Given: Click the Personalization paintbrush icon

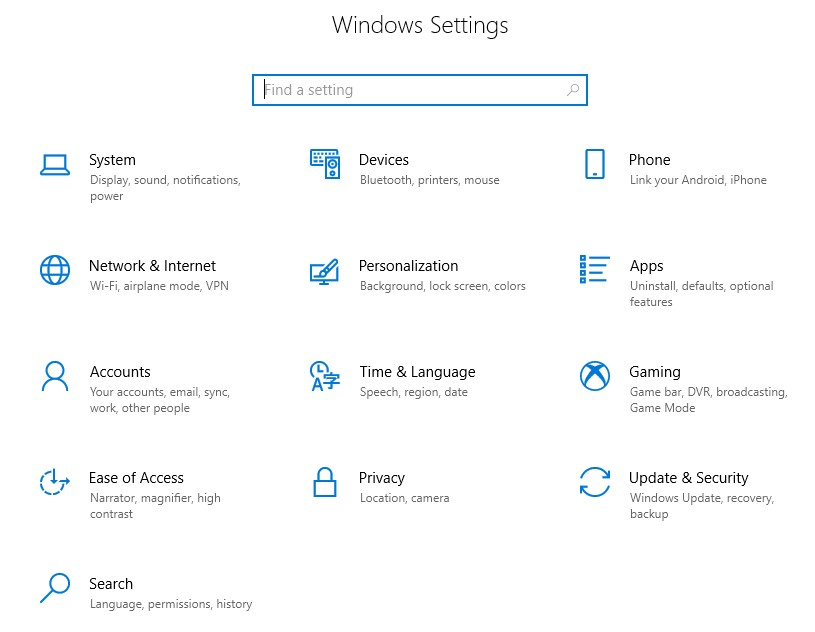Looking at the screenshot, I should (324, 271).
